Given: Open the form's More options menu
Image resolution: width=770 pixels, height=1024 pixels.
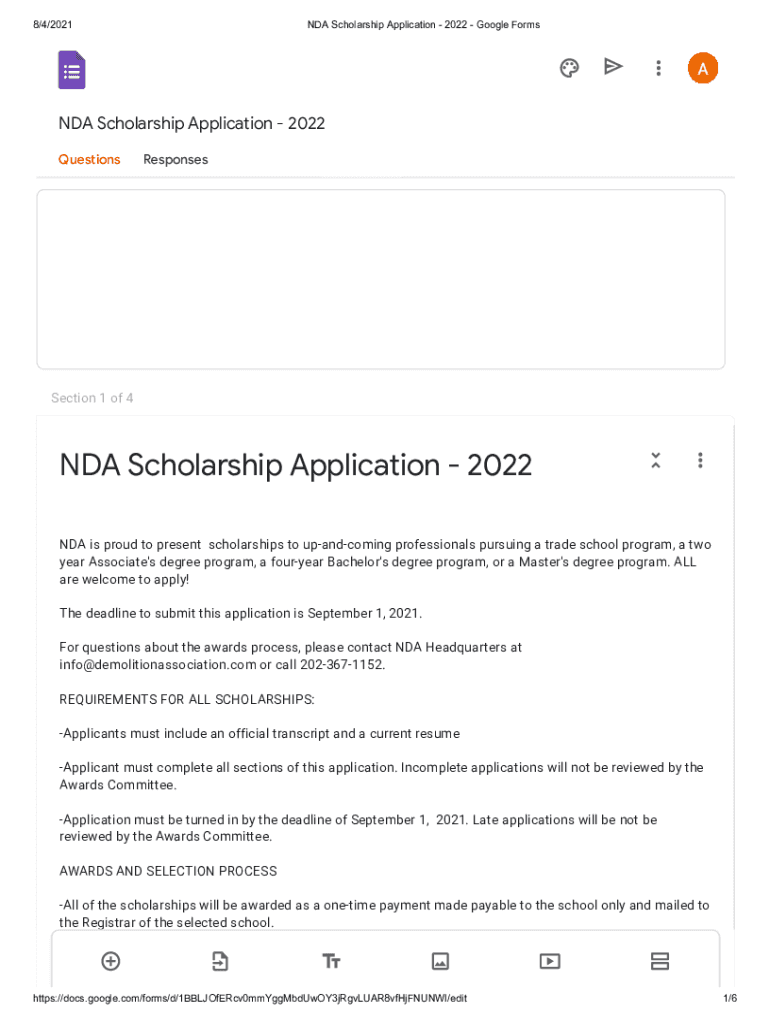Looking at the screenshot, I should pos(658,68).
